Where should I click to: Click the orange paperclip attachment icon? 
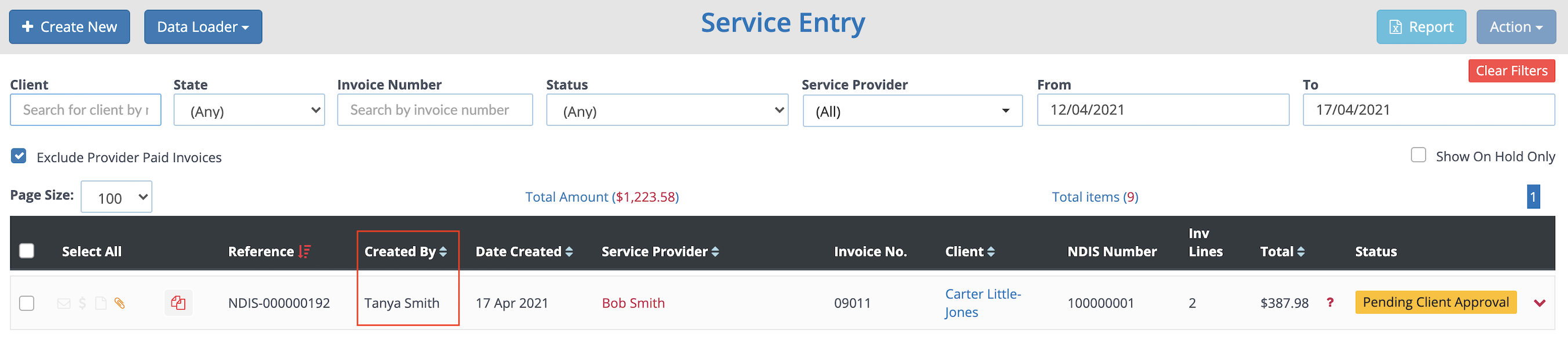pos(120,303)
